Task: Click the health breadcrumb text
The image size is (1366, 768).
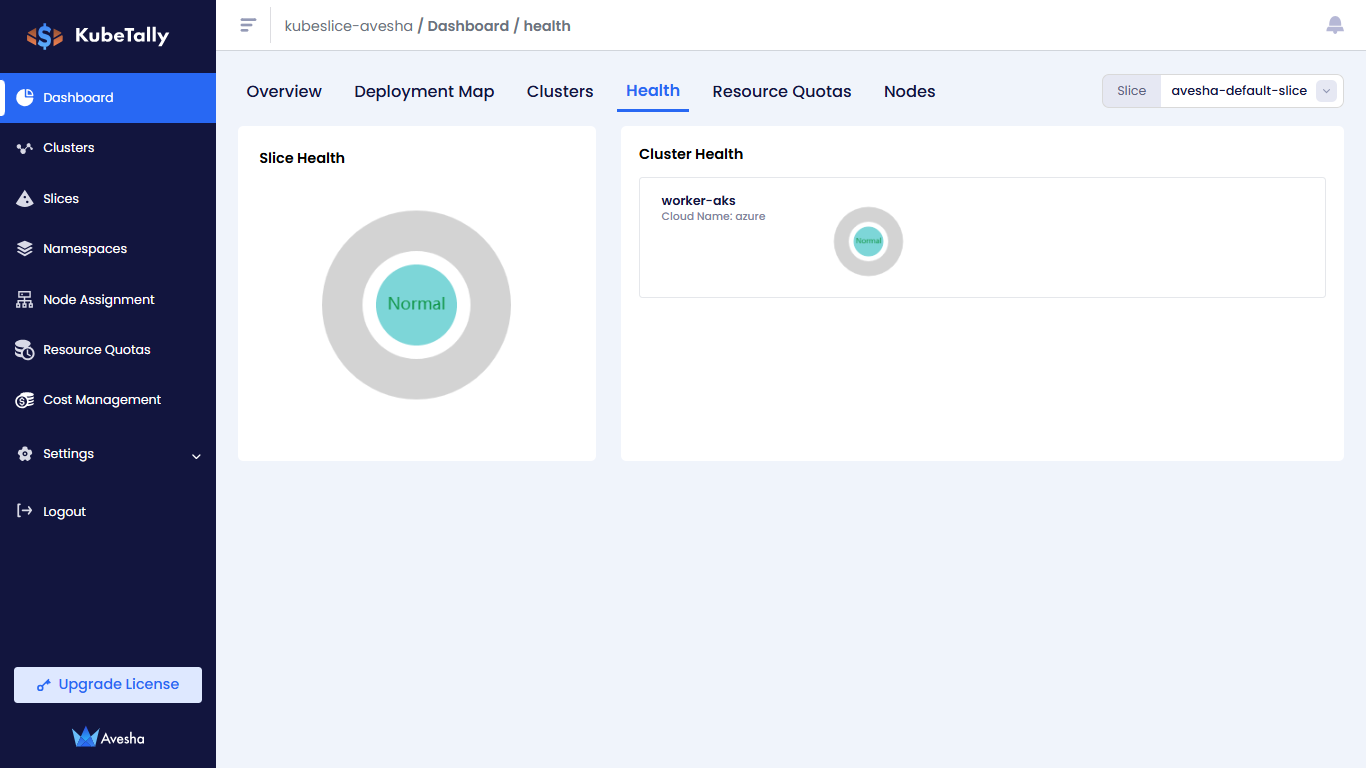Action: [547, 26]
